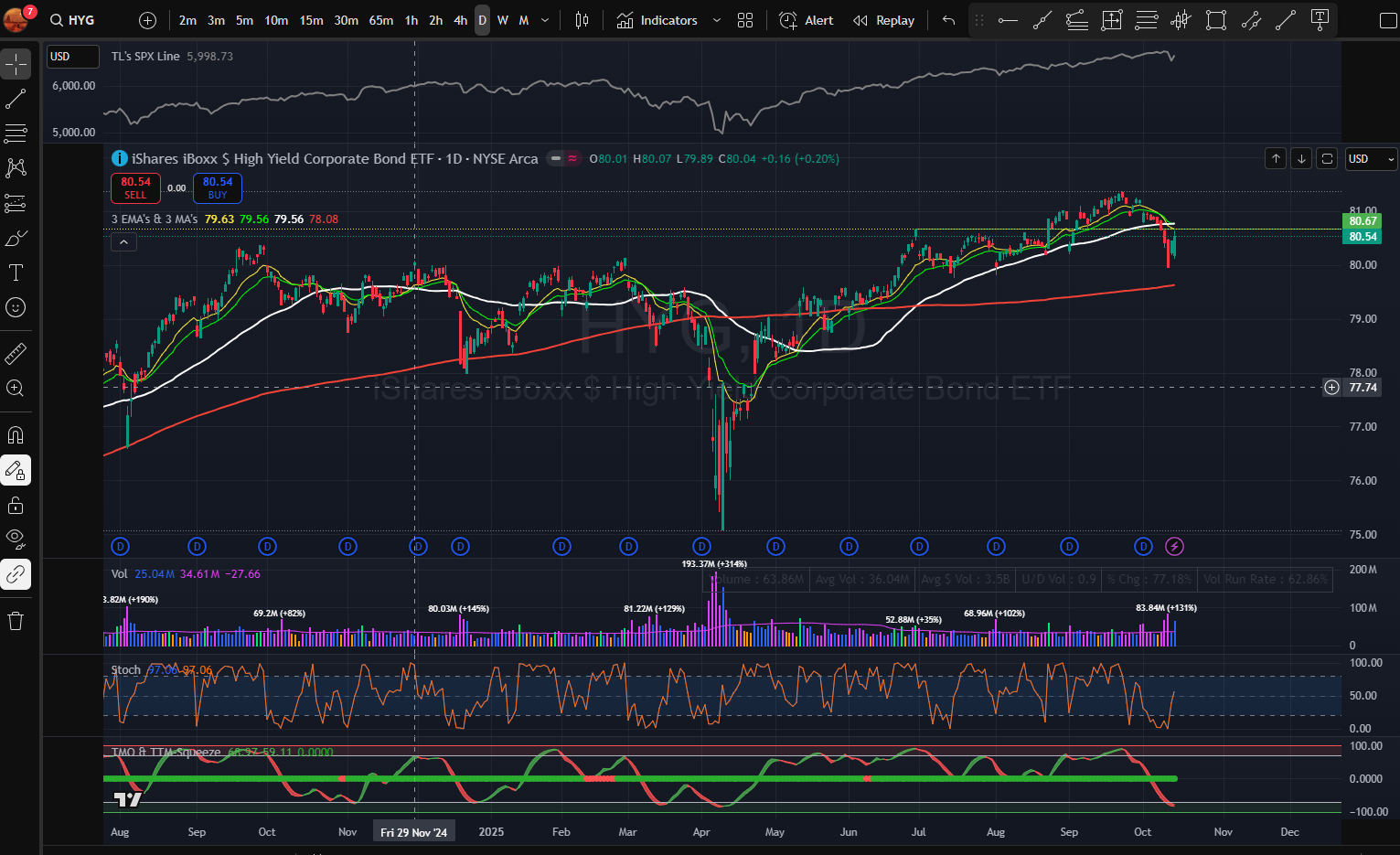Toggle stay in drawing mode pencil-lock
The image size is (1400, 855).
16,470
